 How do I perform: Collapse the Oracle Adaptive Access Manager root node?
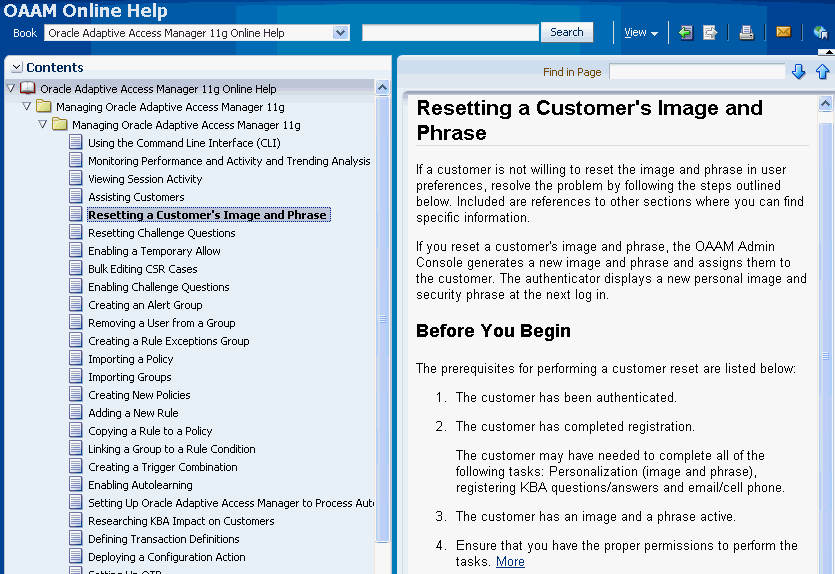pos(11,88)
